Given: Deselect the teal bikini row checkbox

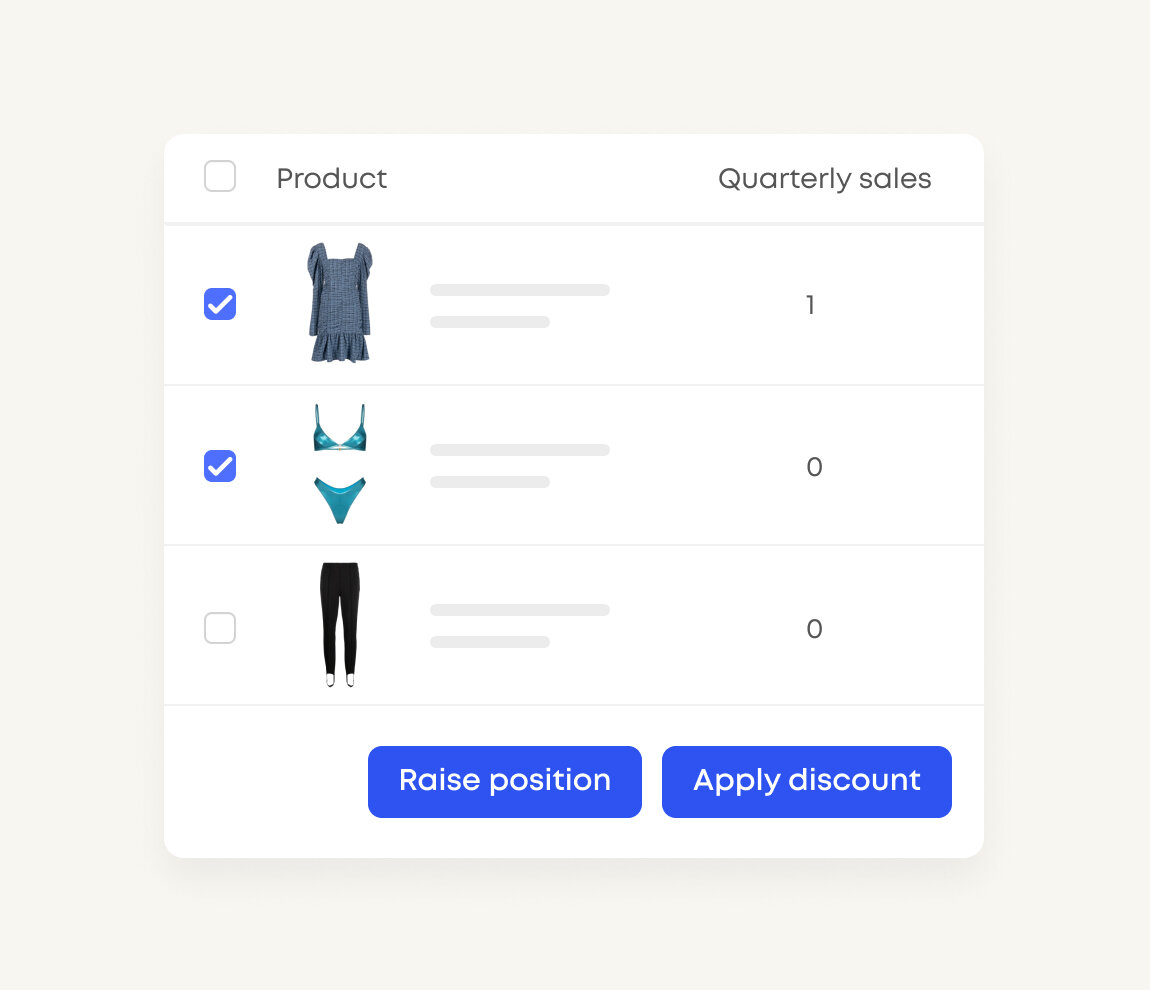Looking at the screenshot, I should (219, 466).
